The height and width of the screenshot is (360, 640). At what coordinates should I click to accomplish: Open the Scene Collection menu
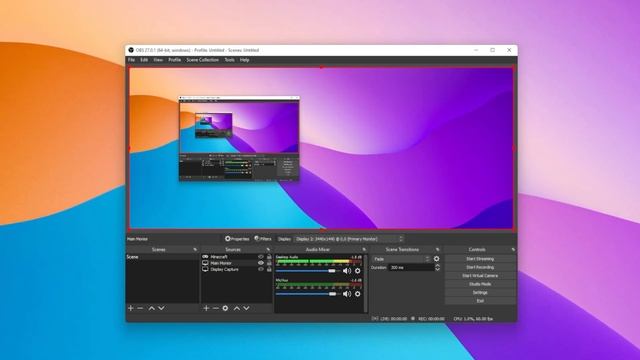(202, 60)
